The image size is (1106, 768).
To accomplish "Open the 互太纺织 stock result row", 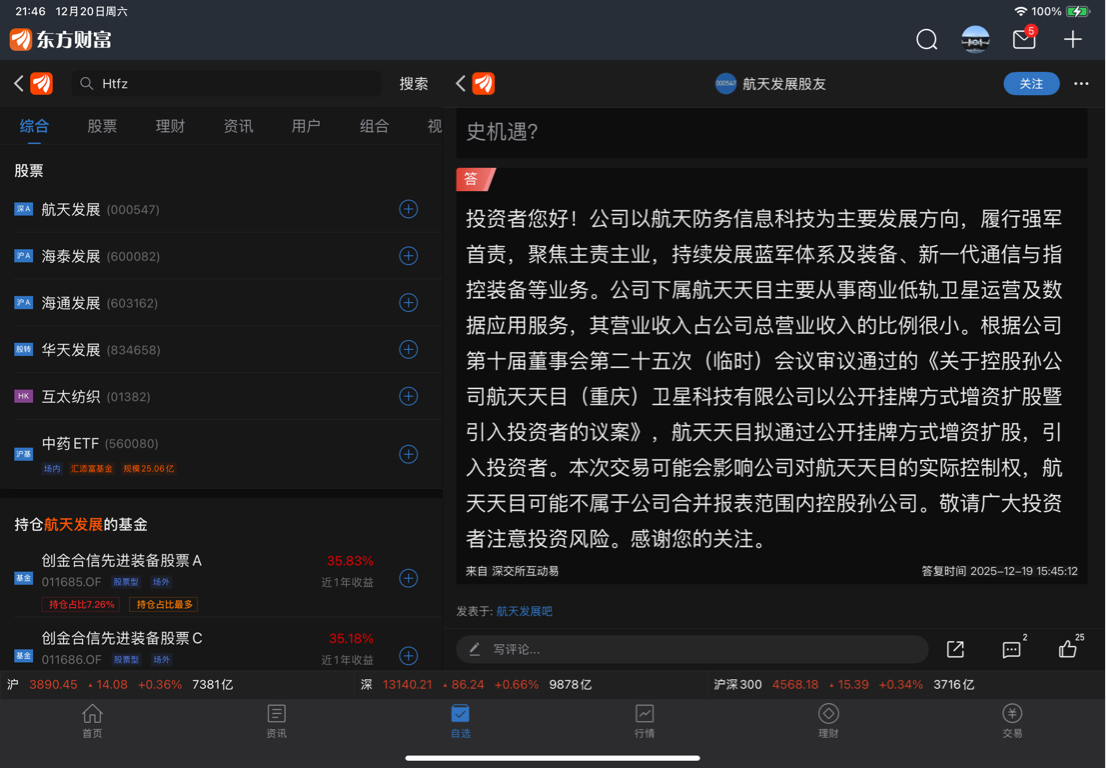I will [x=221, y=396].
